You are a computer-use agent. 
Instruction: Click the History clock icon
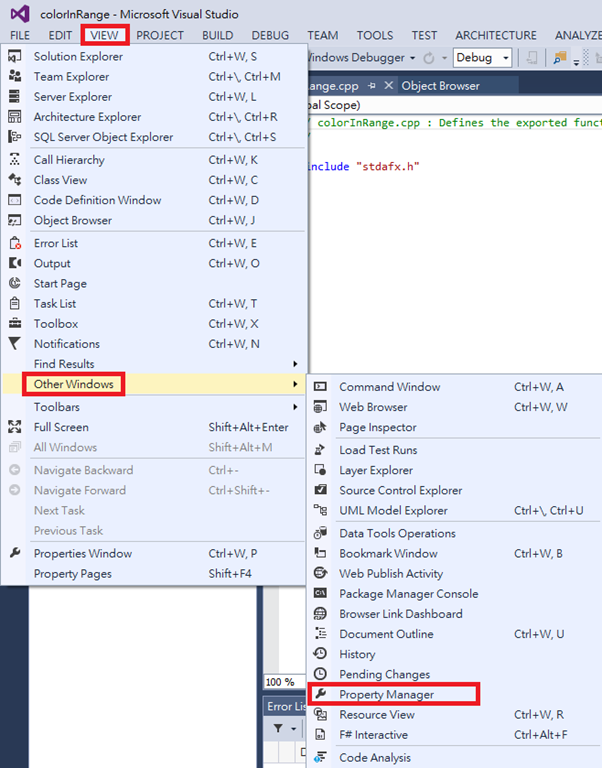pyautogui.click(x=320, y=654)
